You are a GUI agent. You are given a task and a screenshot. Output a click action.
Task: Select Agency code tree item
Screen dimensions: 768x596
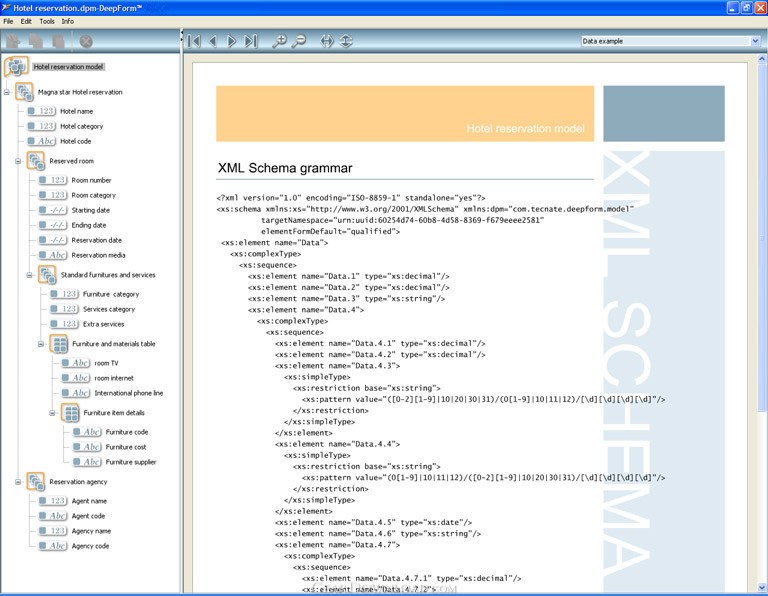tap(90, 546)
